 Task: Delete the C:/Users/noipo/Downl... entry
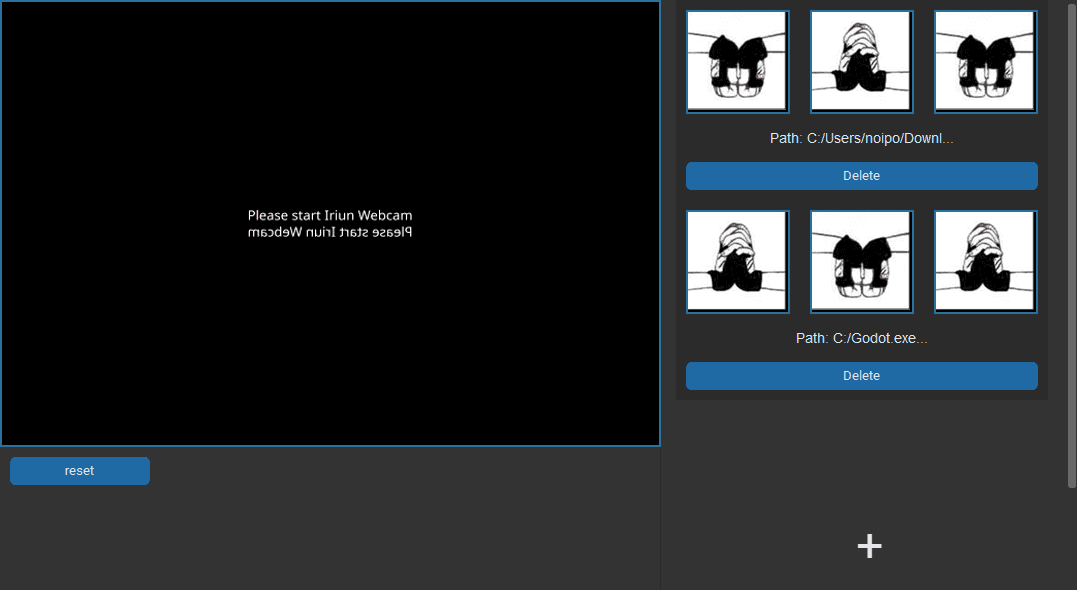coord(861,176)
